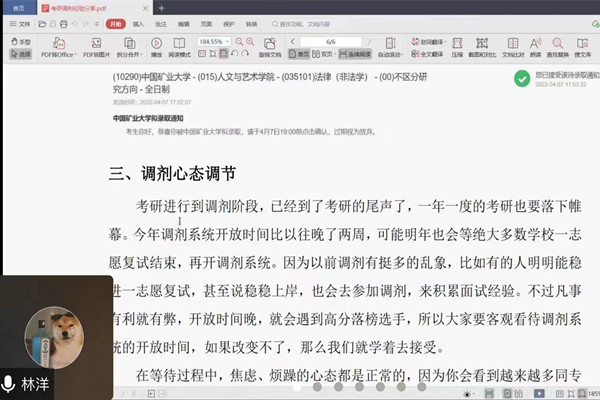Click the PDF转Office convert icon

(58, 44)
